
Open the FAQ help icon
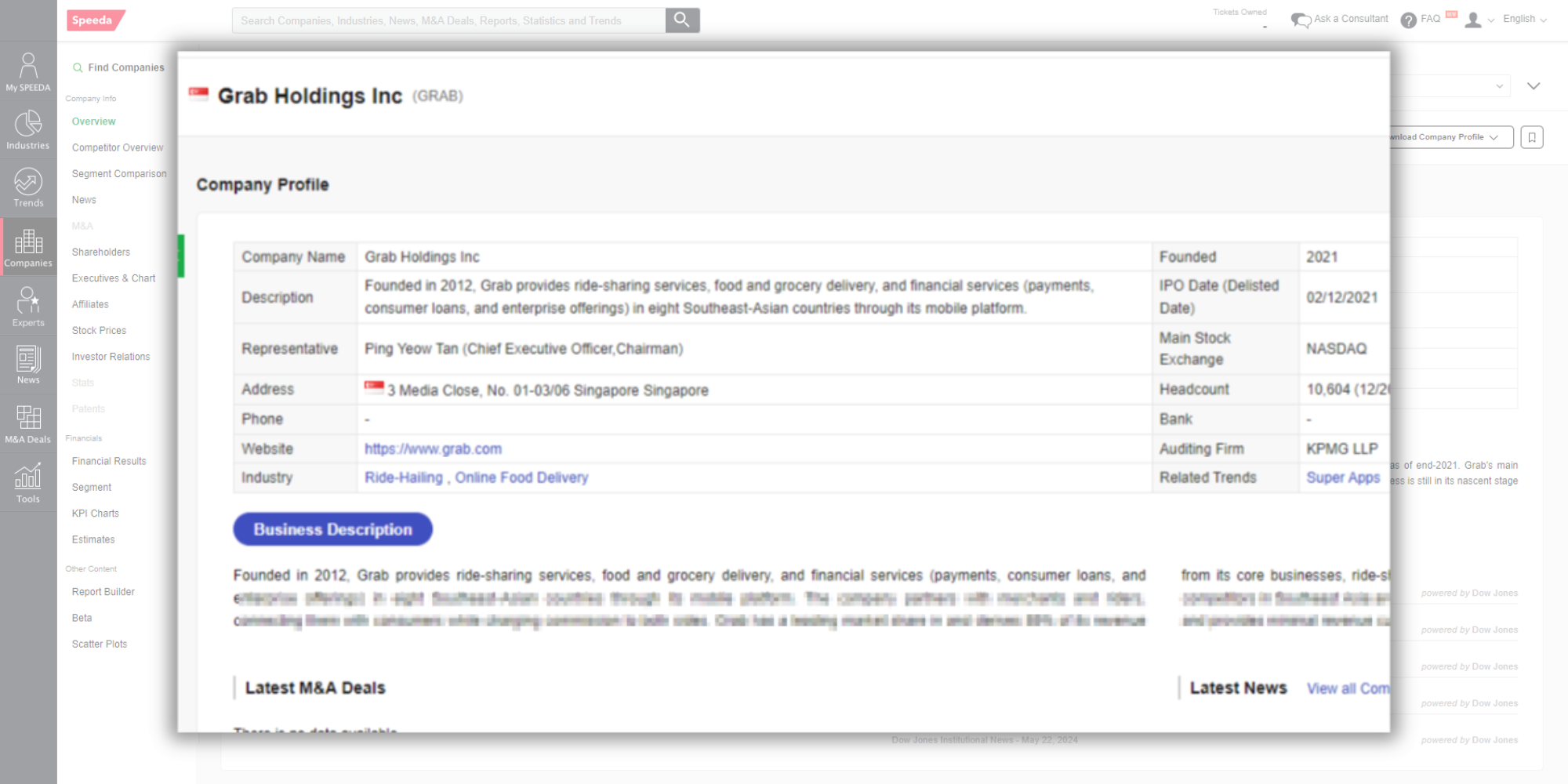coord(1408,19)
